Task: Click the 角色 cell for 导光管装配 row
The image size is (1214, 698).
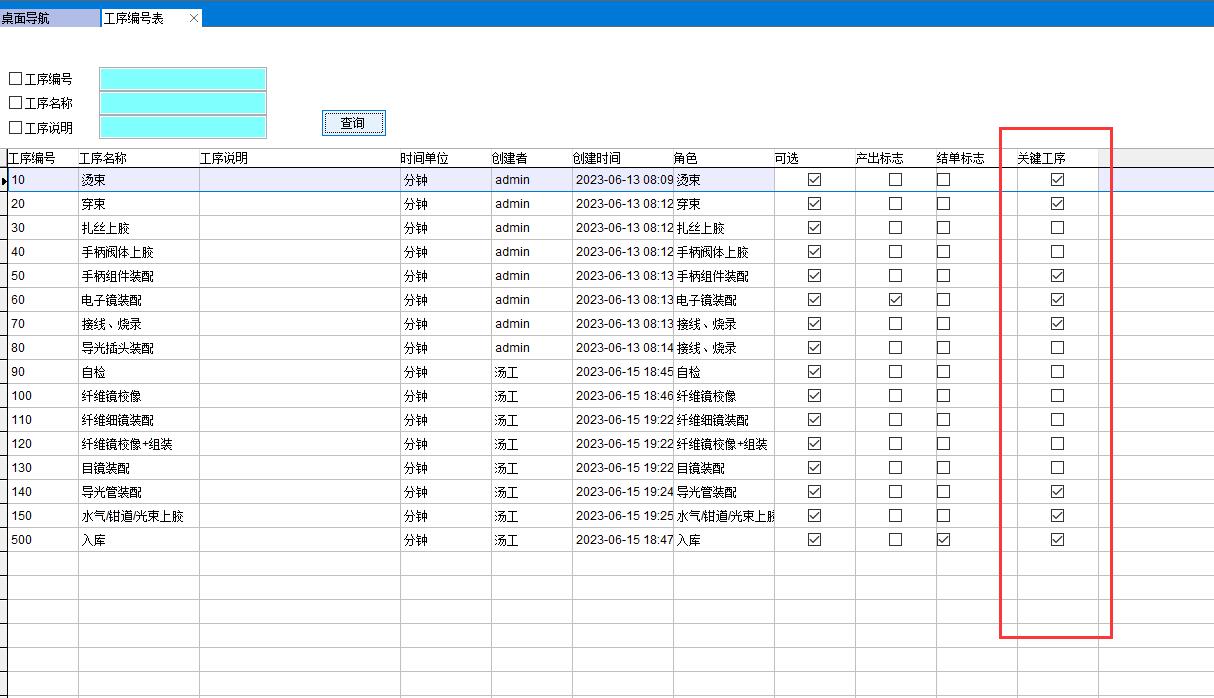Action: click(722, 492)
